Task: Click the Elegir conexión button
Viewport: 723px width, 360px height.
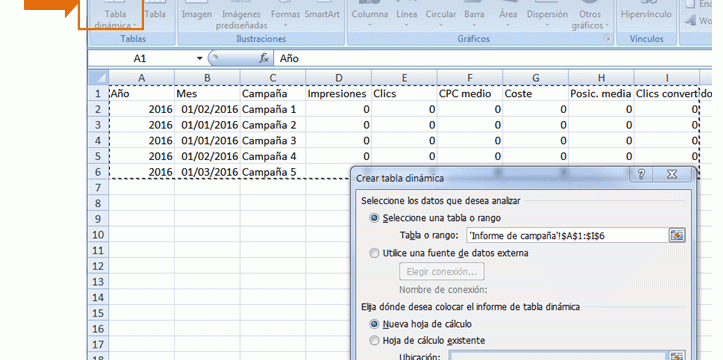Action: click(441, 271)
